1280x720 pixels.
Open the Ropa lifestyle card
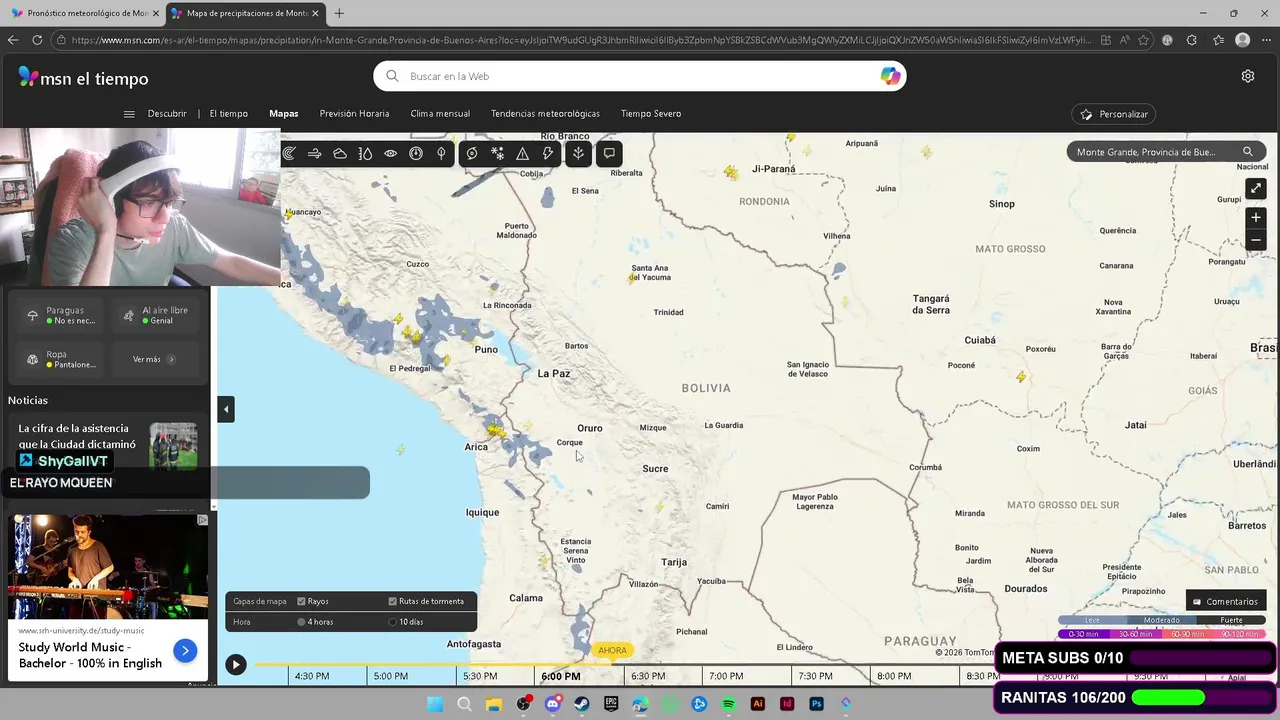(62, 359)
